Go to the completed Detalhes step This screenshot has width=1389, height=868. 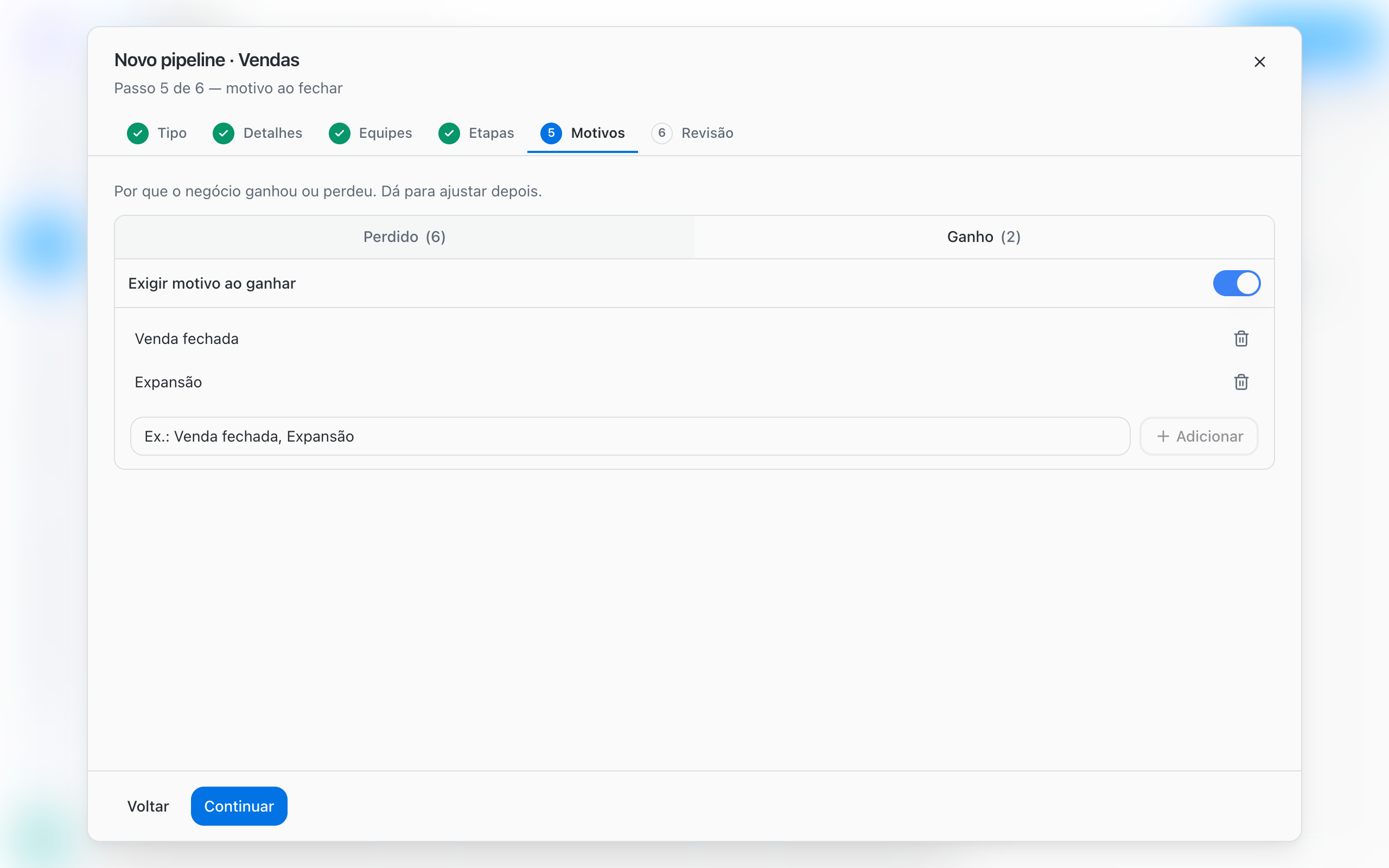coord(257,133)
